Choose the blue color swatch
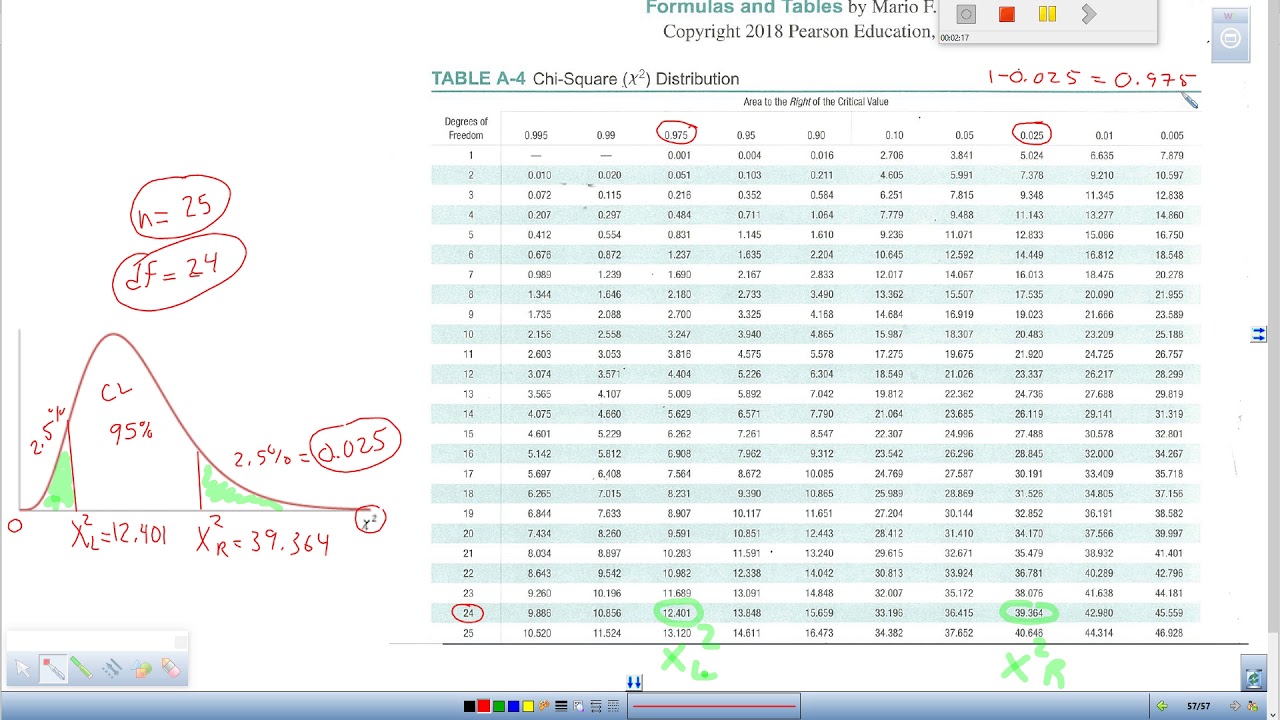1280x720 pixels. (513, 706)
